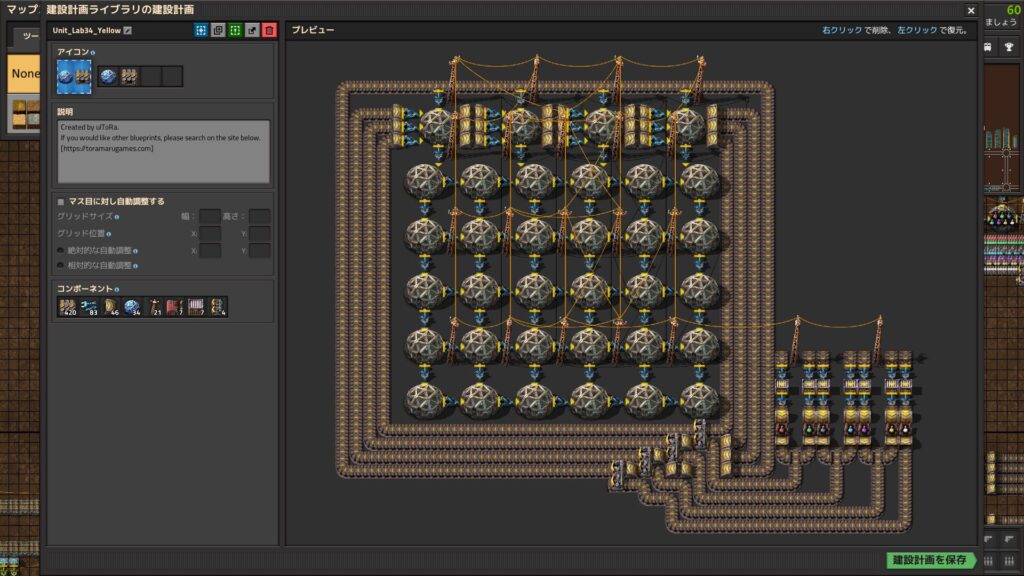Click the pencil icon to rename Unit_Lab34_Yellow
Image resolution: width=1024 pixels, height=576 pixels.
click(128, 30)
